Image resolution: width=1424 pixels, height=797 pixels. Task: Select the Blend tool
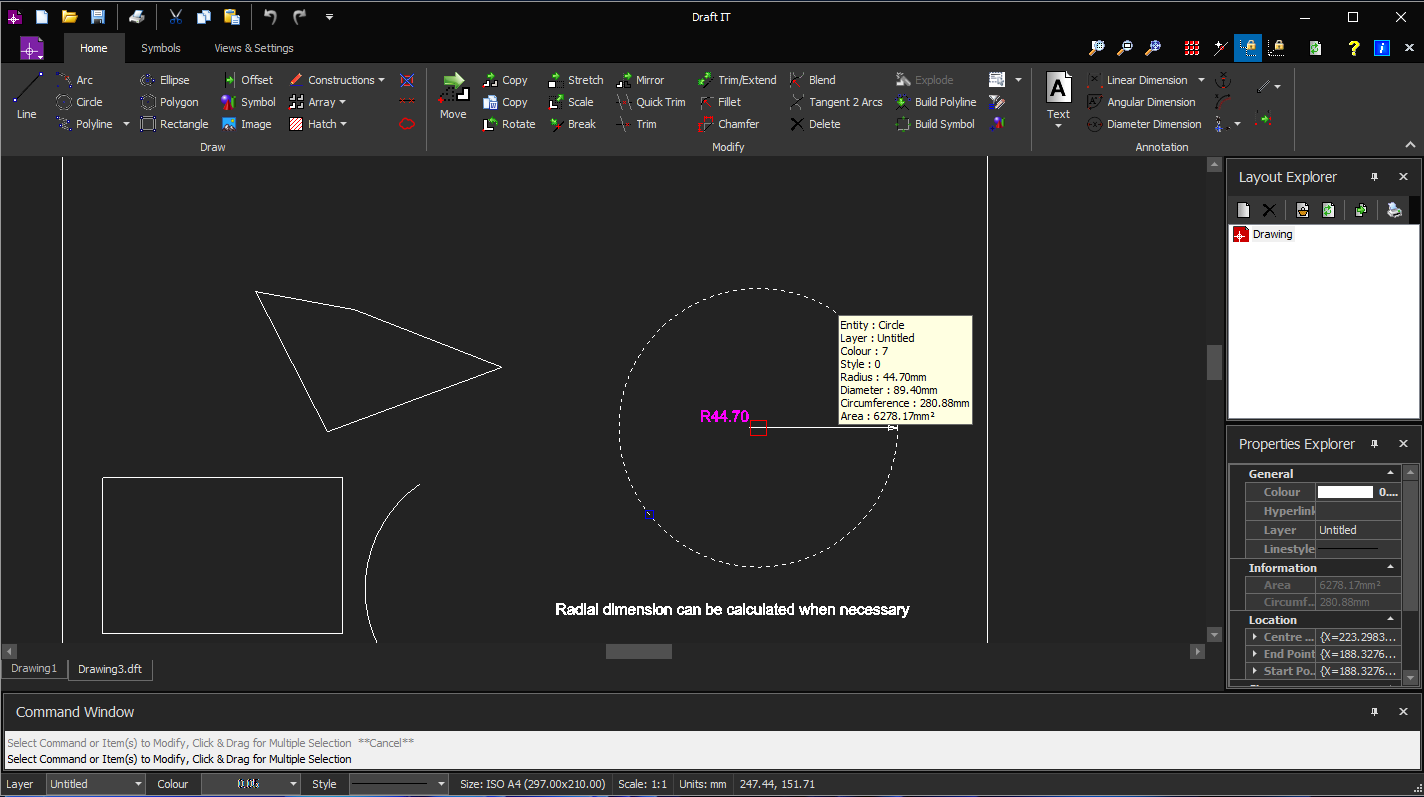[x=812, y=80]
